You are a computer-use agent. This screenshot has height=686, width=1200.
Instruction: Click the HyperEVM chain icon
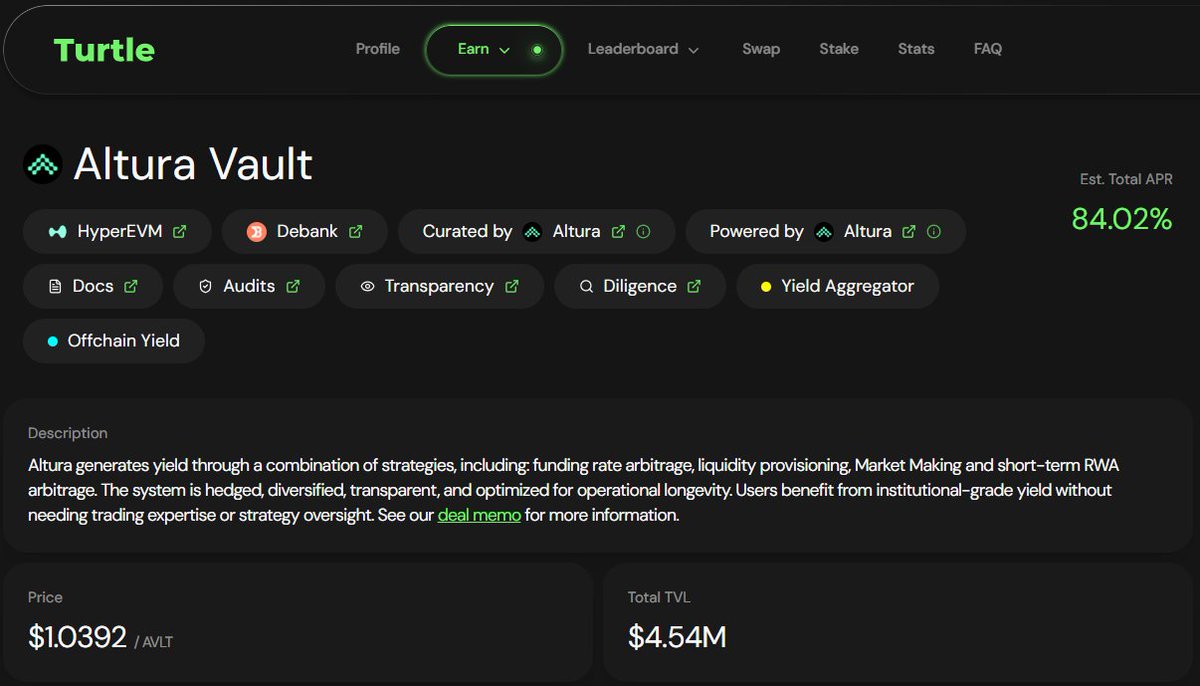tap(58, 232)
